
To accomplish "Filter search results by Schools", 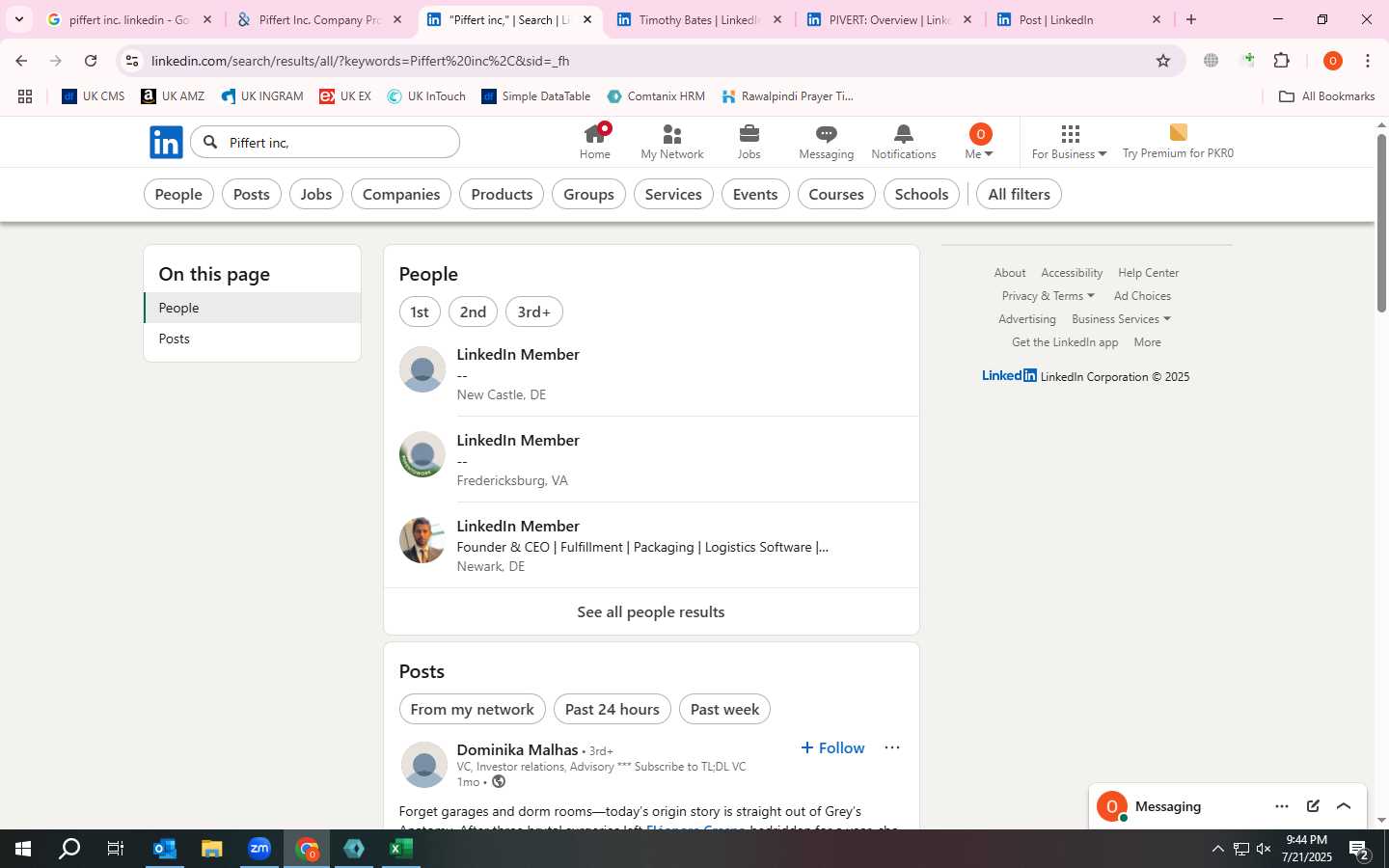I will (x=921, y=194).
